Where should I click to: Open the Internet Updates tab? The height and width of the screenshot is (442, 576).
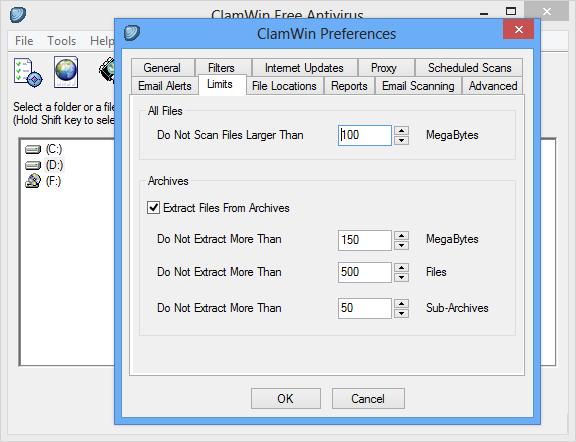pyautogui.click(x=304, y=68)
